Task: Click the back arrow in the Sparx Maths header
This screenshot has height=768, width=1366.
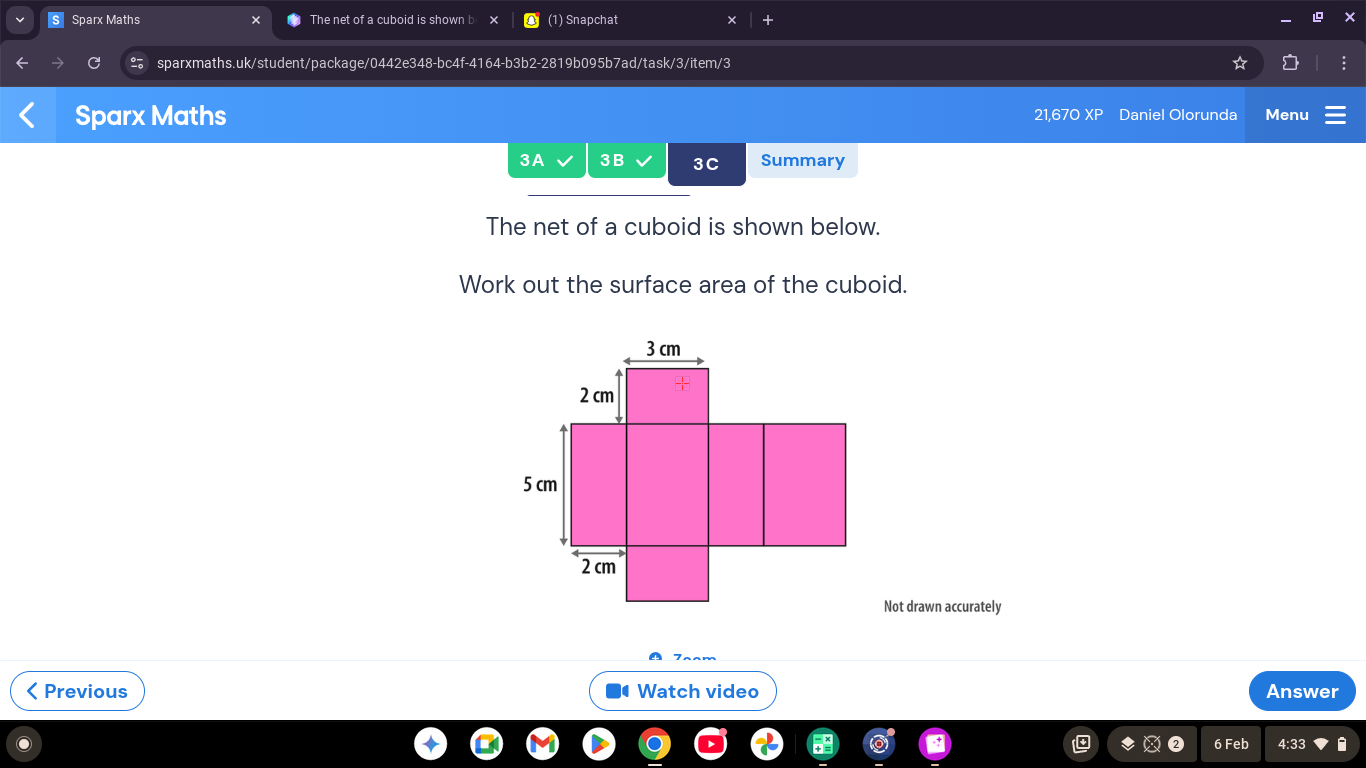Action: (26, 114)
